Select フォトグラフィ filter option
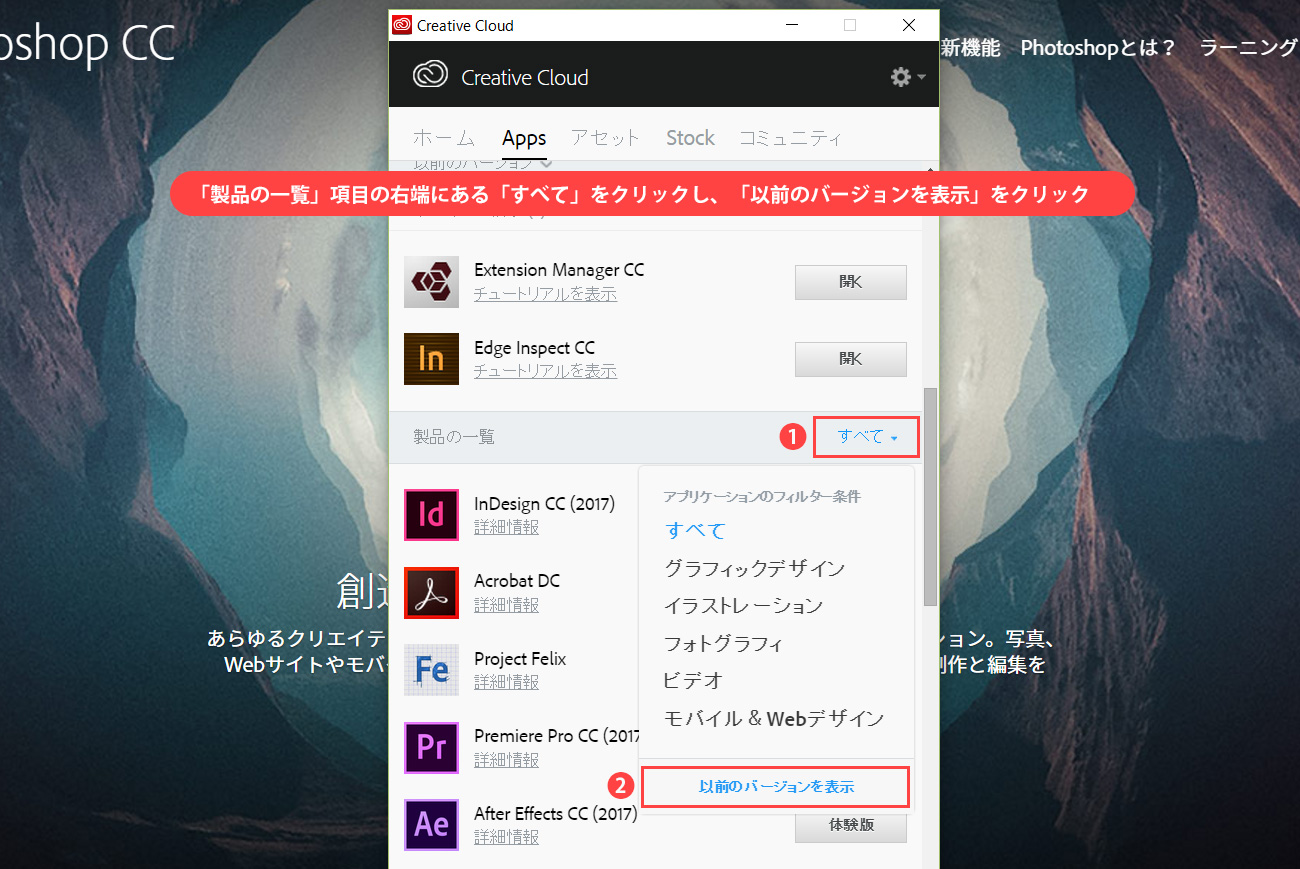 tap(723, 643)
